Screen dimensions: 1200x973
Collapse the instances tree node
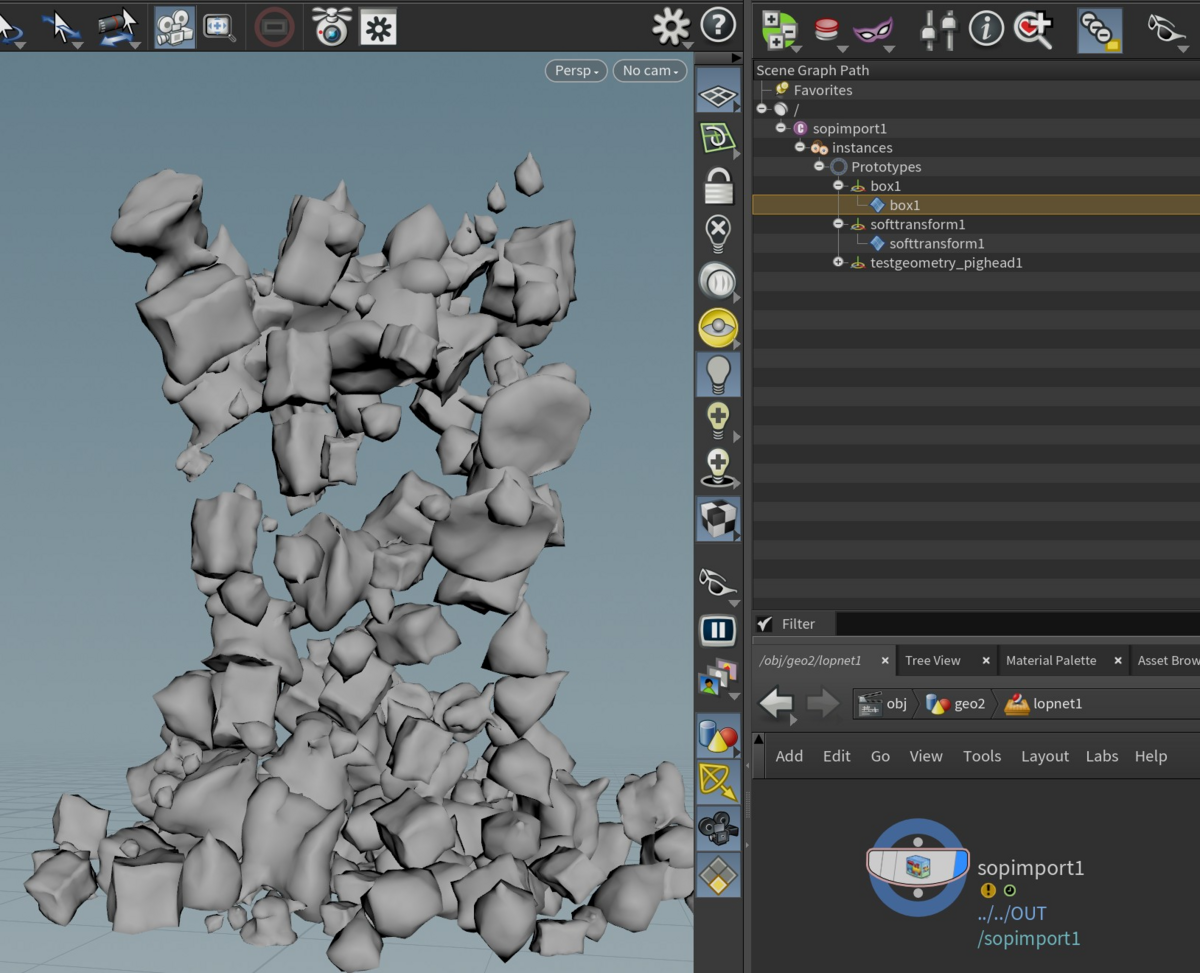[x=800, y=147]
